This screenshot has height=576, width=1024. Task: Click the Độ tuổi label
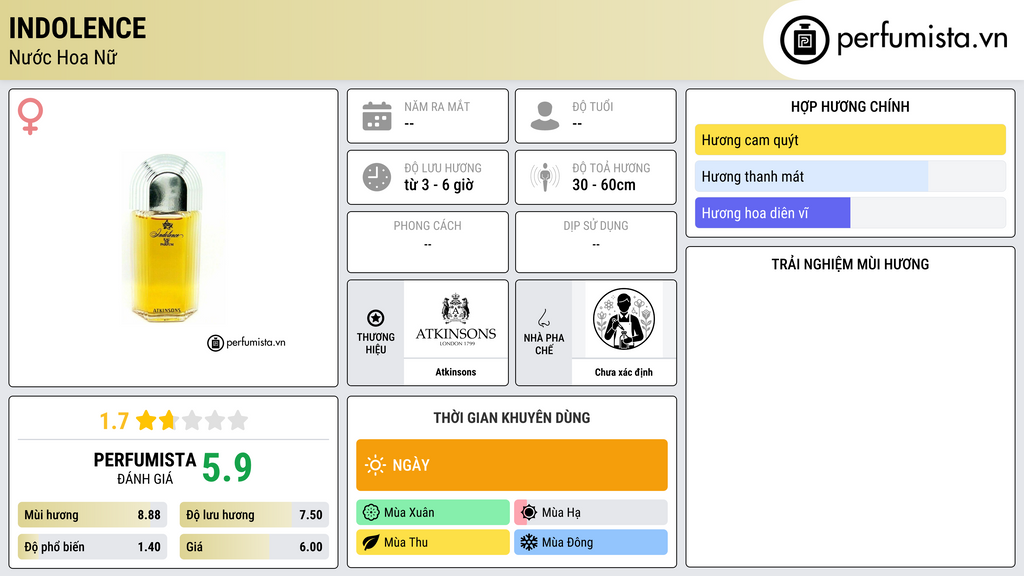[593, 106]
